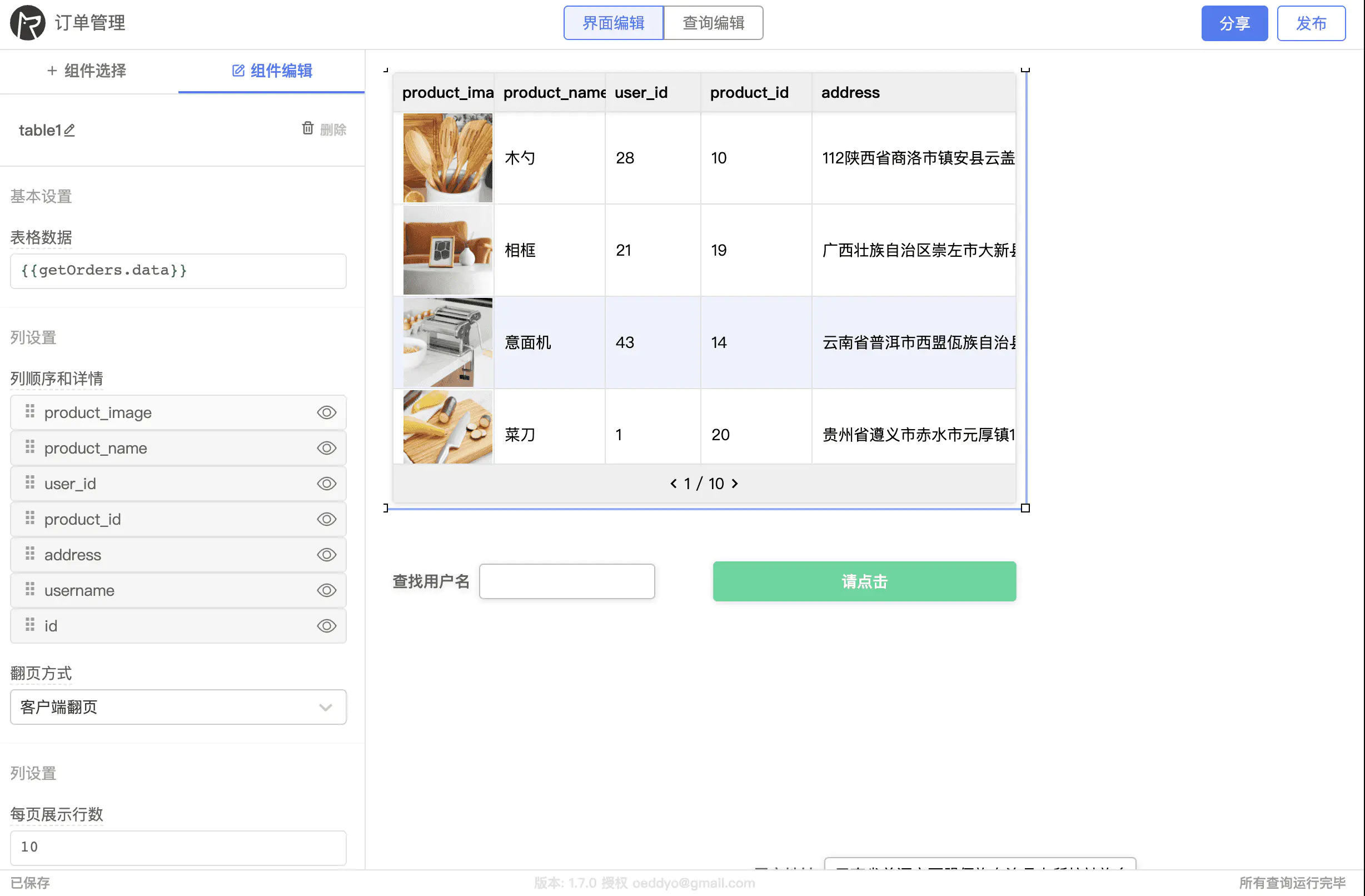Click the next page arrow in table pagination
This screenshot has width=1365, height=896.
click(735, 484)
